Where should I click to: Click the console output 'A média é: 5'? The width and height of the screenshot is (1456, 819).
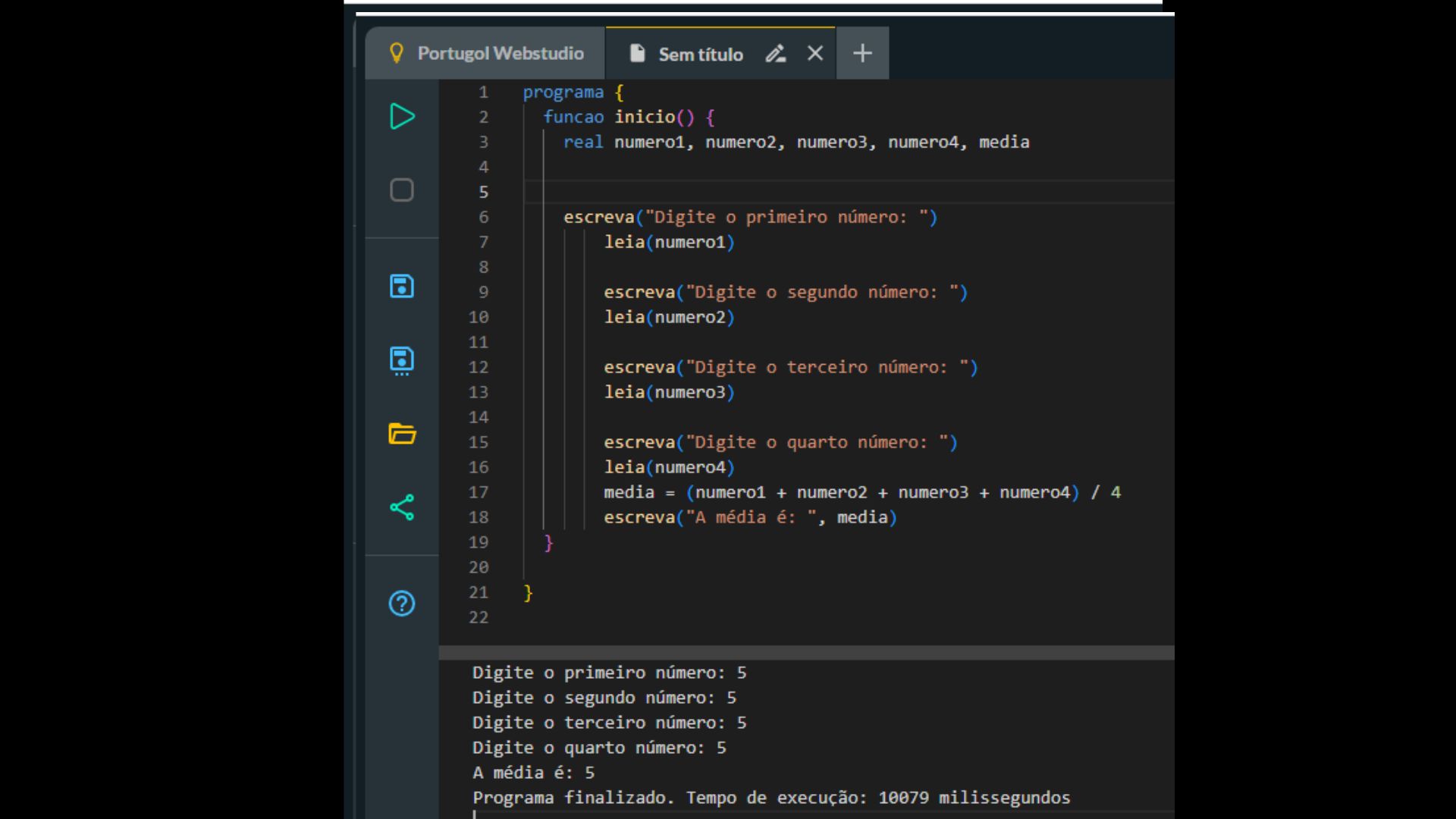click(x=533, y=773)
